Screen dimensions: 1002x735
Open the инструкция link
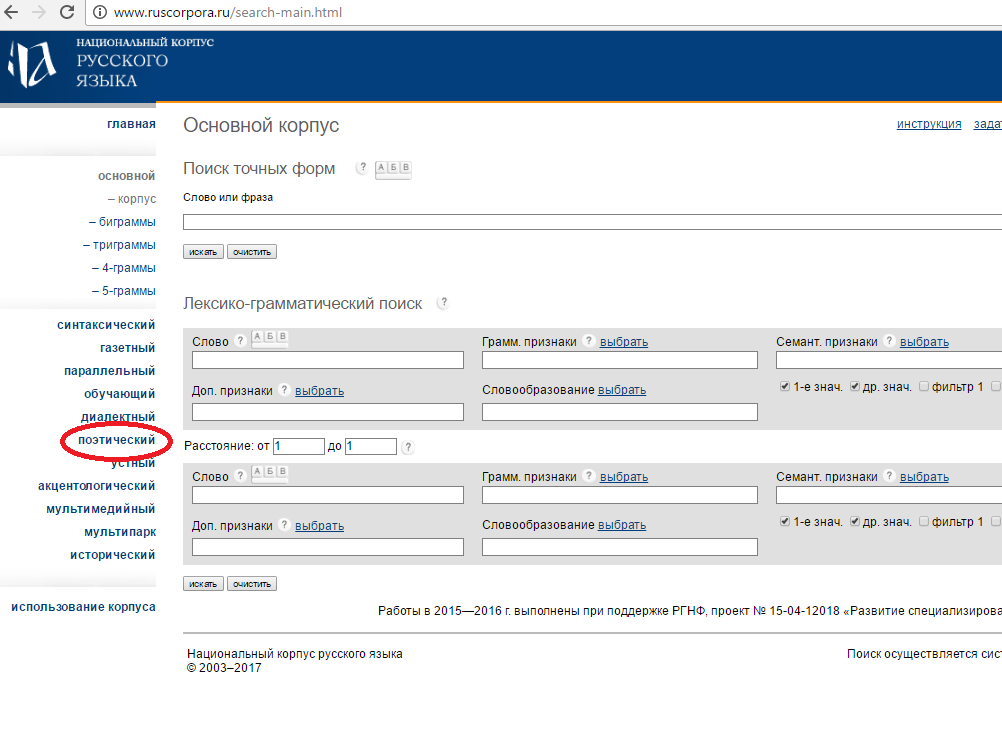pyautogui.click(x=929, y=124)
